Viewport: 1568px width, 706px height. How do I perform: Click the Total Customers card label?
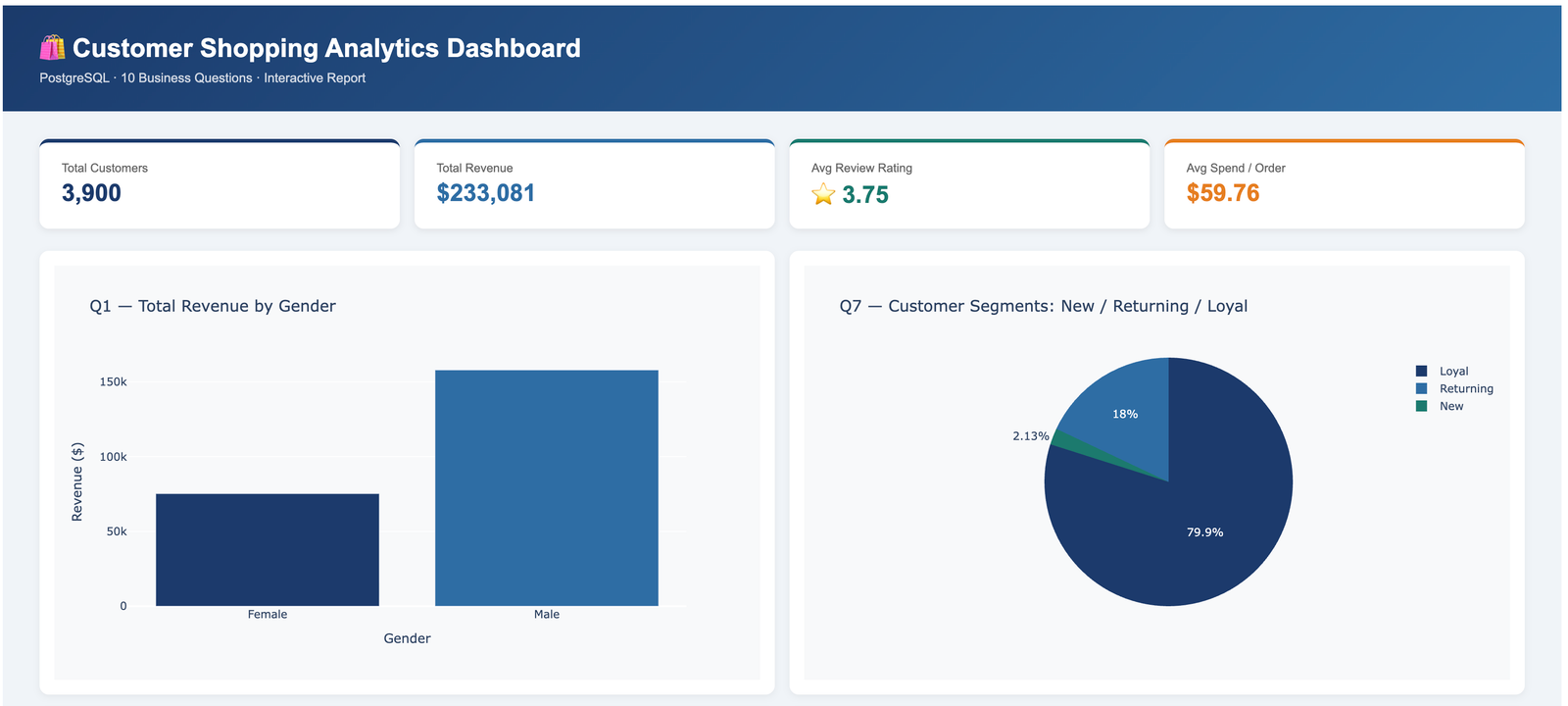tap(105, 168)
